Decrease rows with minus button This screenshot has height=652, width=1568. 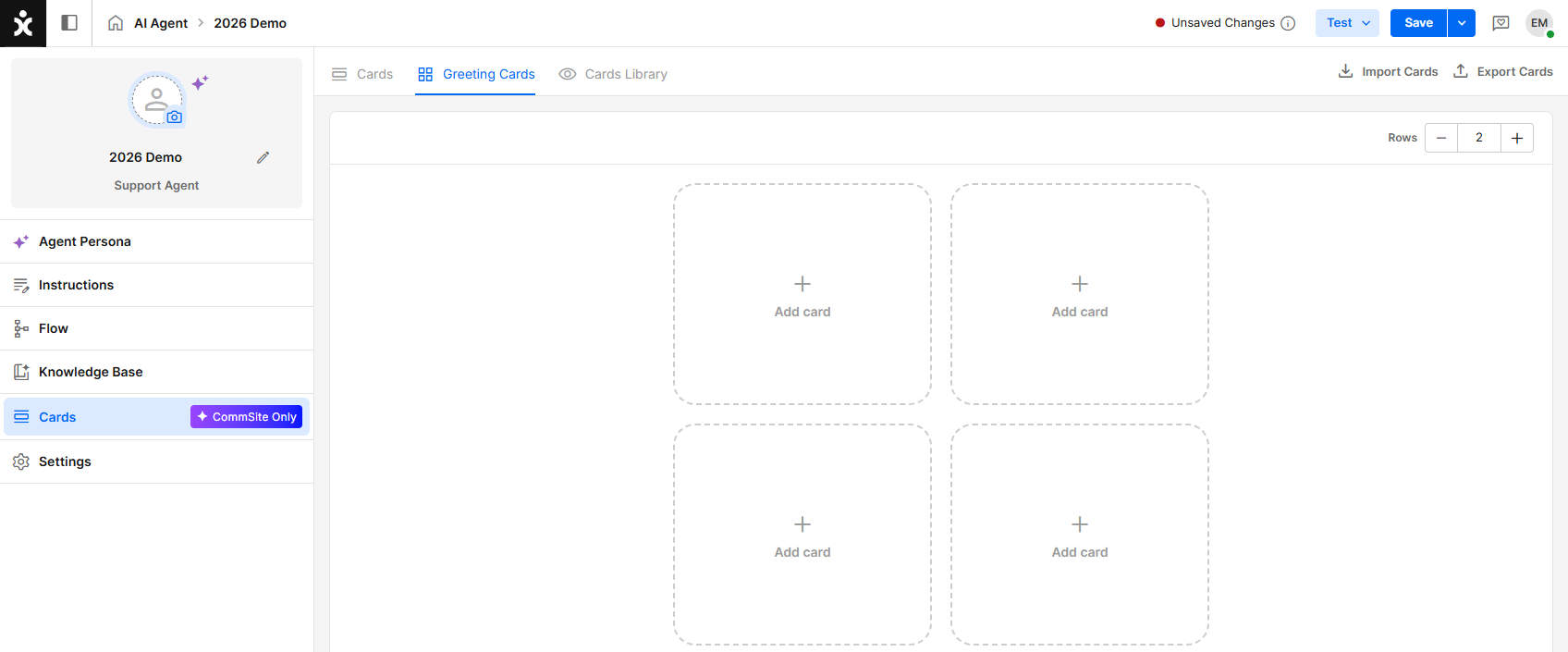(x=1441, y=138)
